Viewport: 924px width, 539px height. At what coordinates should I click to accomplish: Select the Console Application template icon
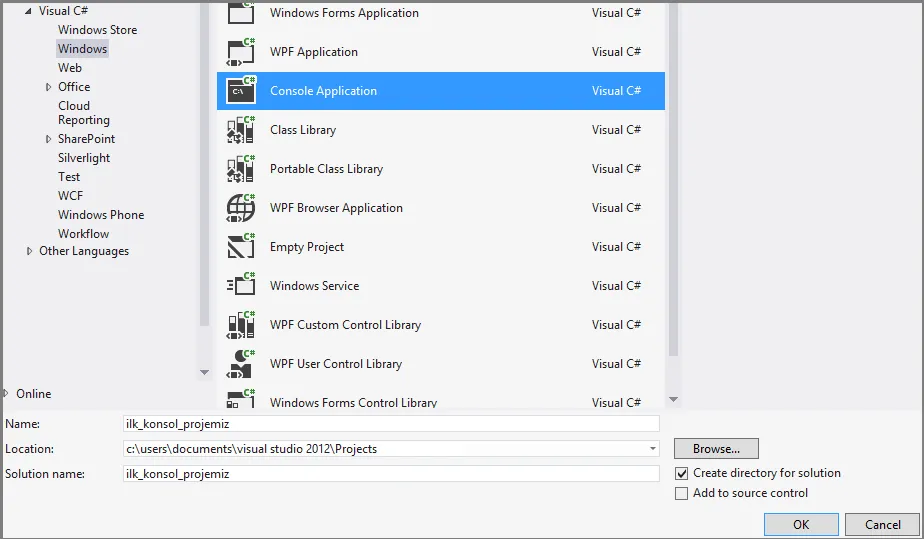tap(241, 91)
